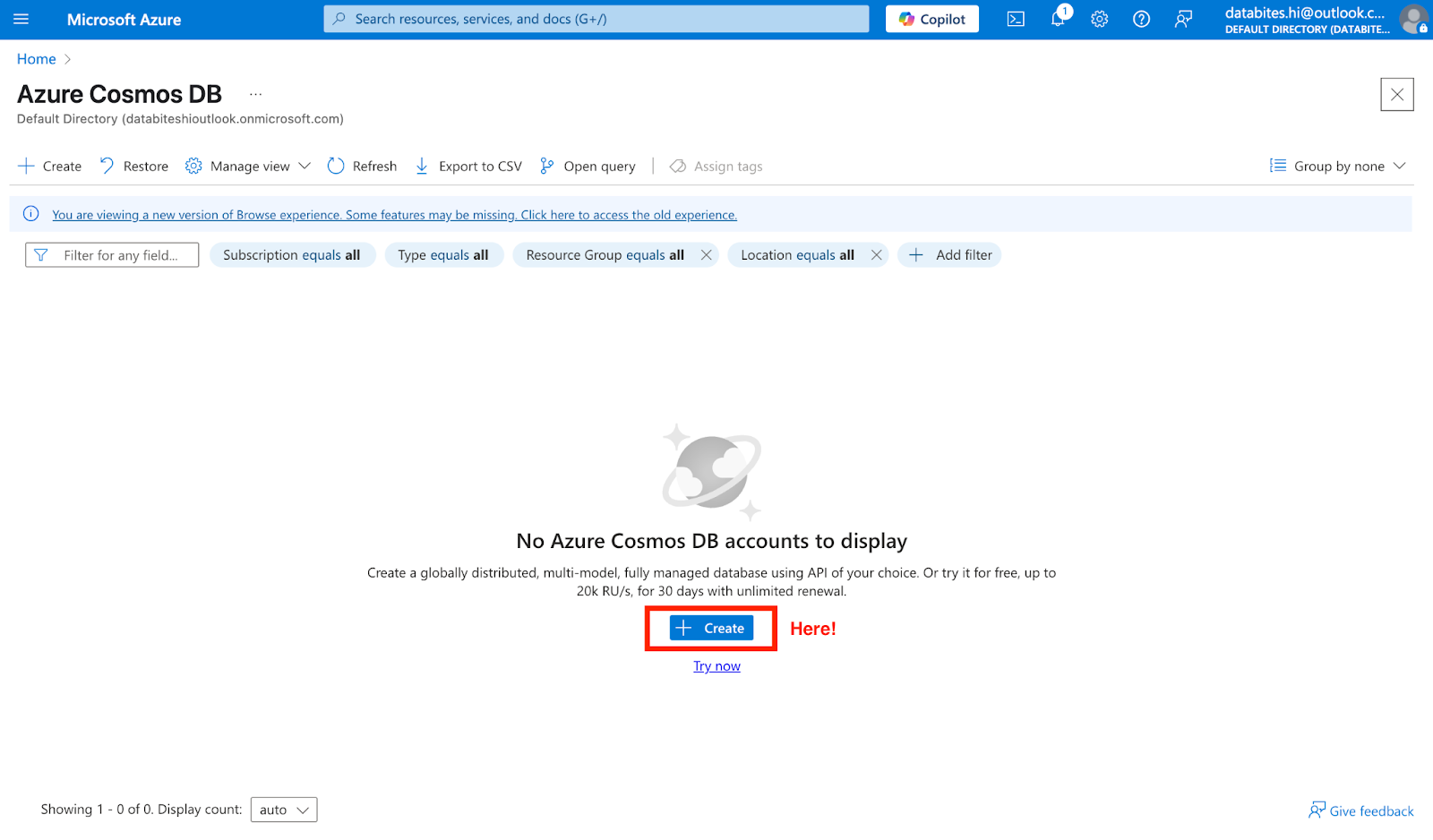The width and height of the screenshot is (1433, 840).
Task: Click Create in the command bar
Action: (50, 166)
